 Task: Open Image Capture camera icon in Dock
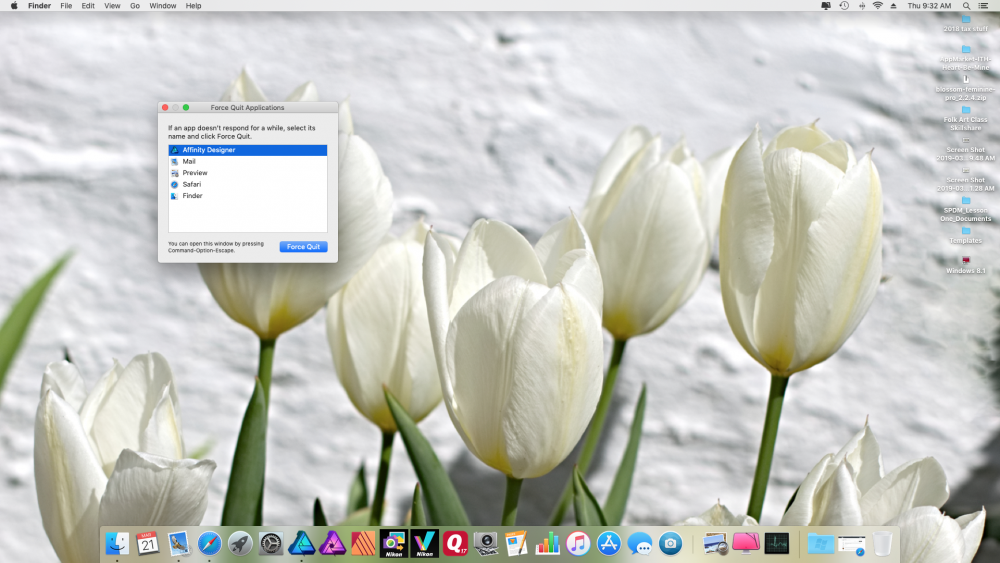coord(486,544)
